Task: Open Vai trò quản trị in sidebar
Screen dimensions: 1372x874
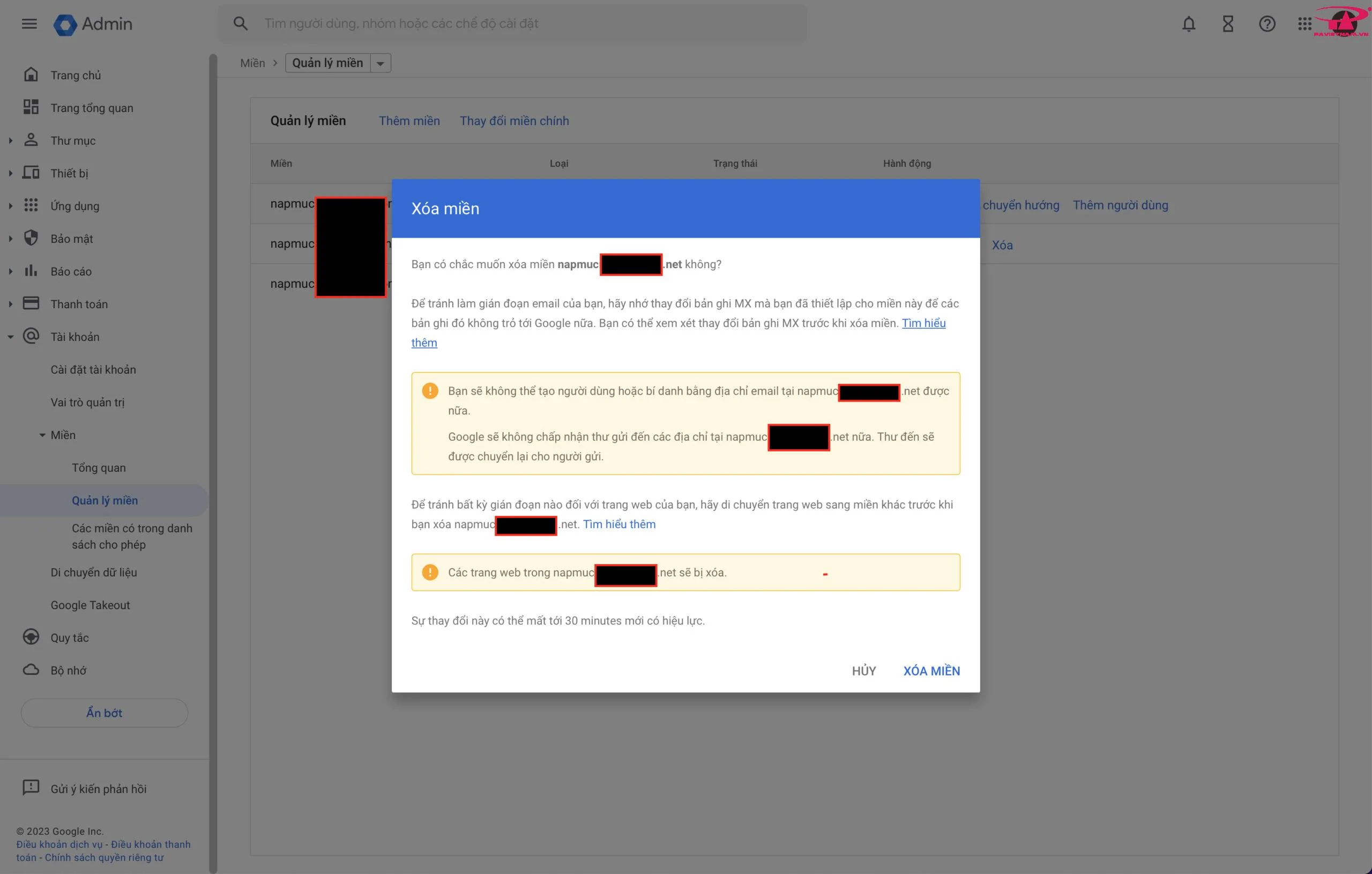Action: click(88, 402)
